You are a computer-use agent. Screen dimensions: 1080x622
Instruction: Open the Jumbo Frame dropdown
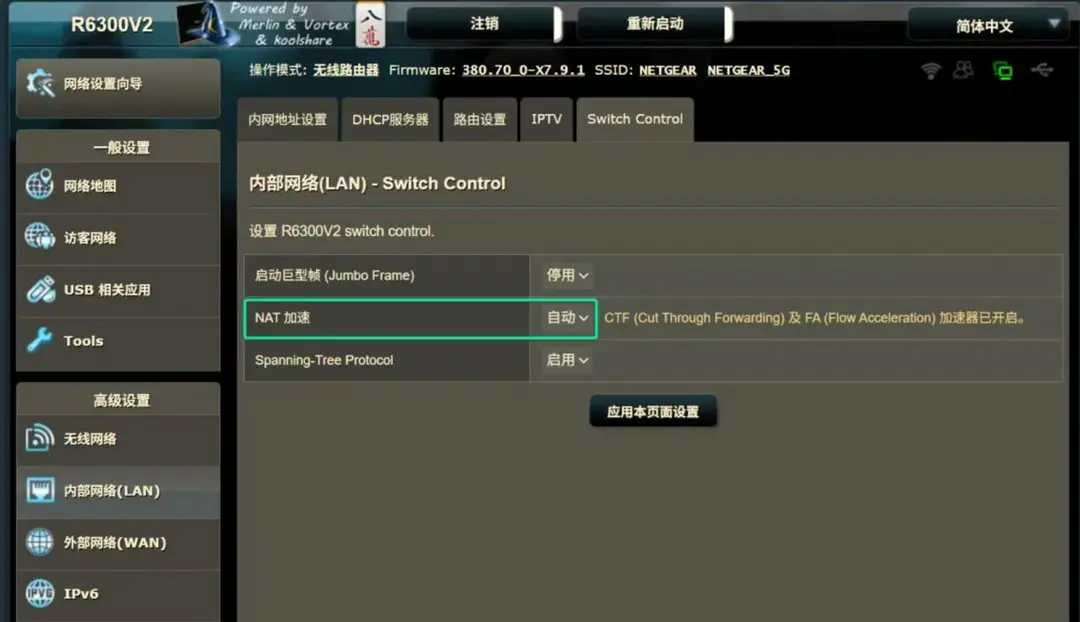(x=567, y=276)
